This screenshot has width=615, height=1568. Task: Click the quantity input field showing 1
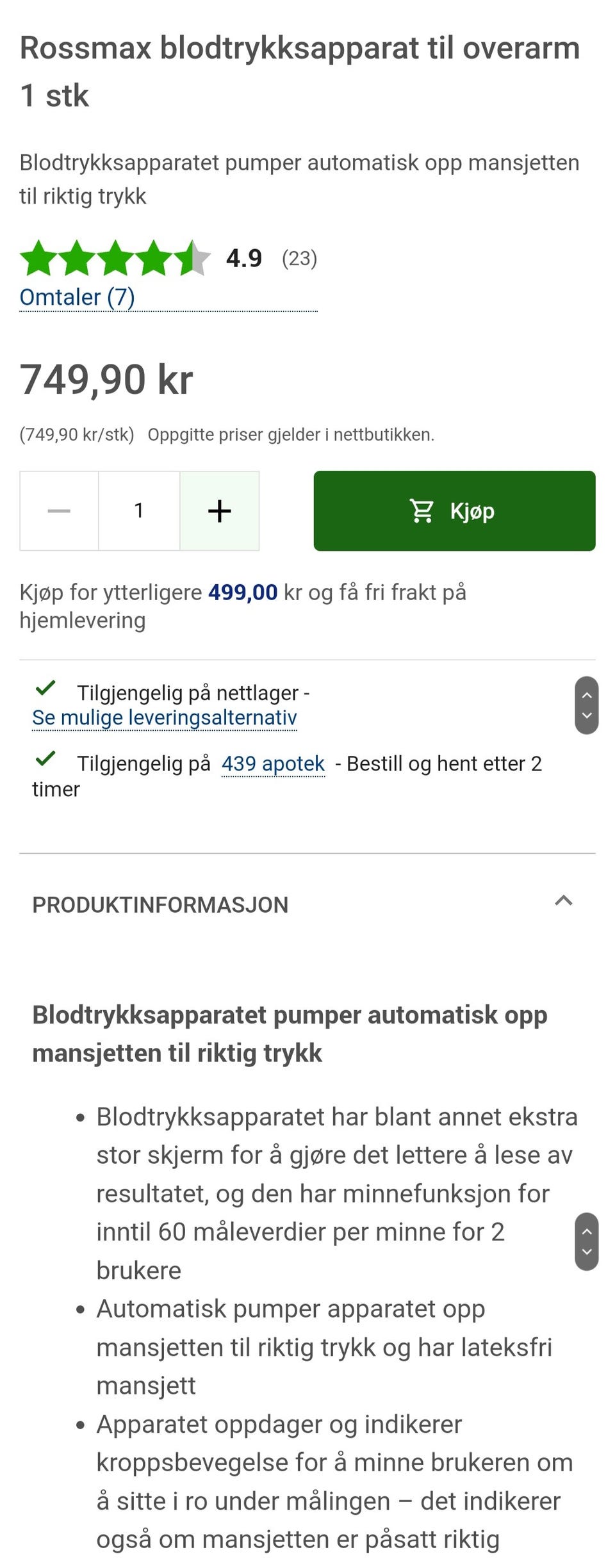click(139, 510)
